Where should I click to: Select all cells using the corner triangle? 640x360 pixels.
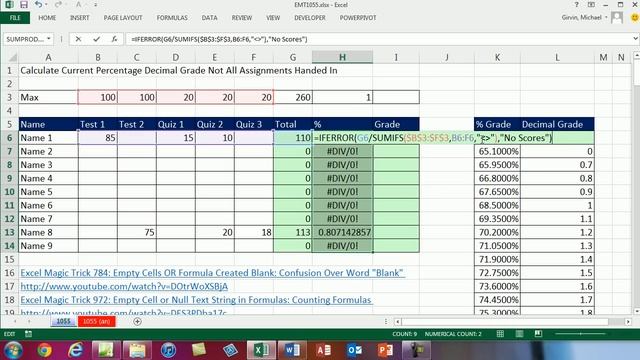point(12,58)
